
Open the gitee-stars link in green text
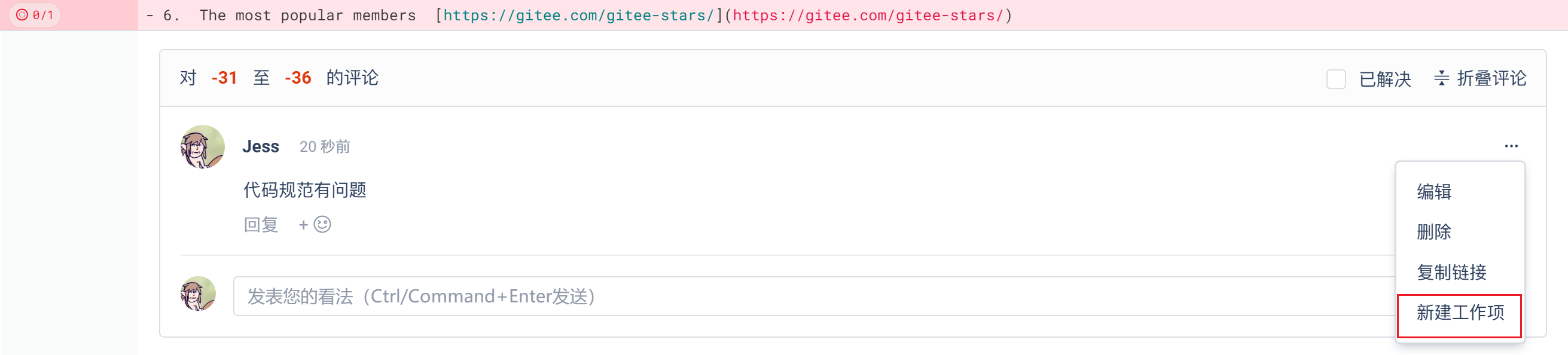(578, 15)
